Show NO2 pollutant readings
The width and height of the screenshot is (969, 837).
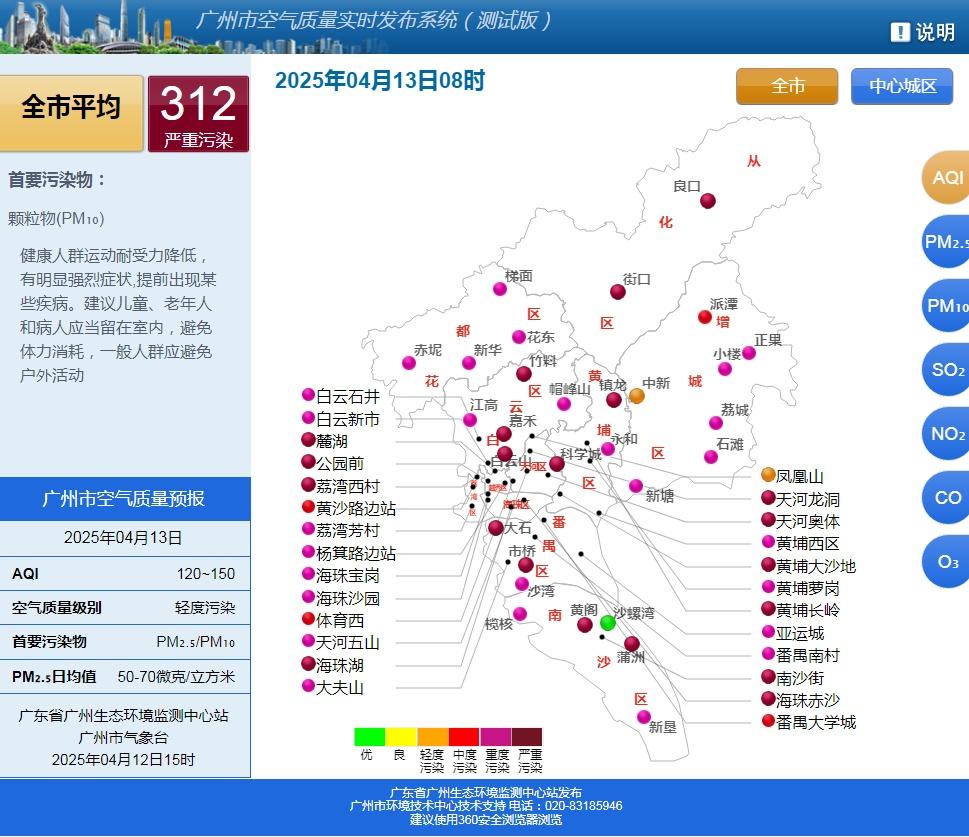click(946, 434)
